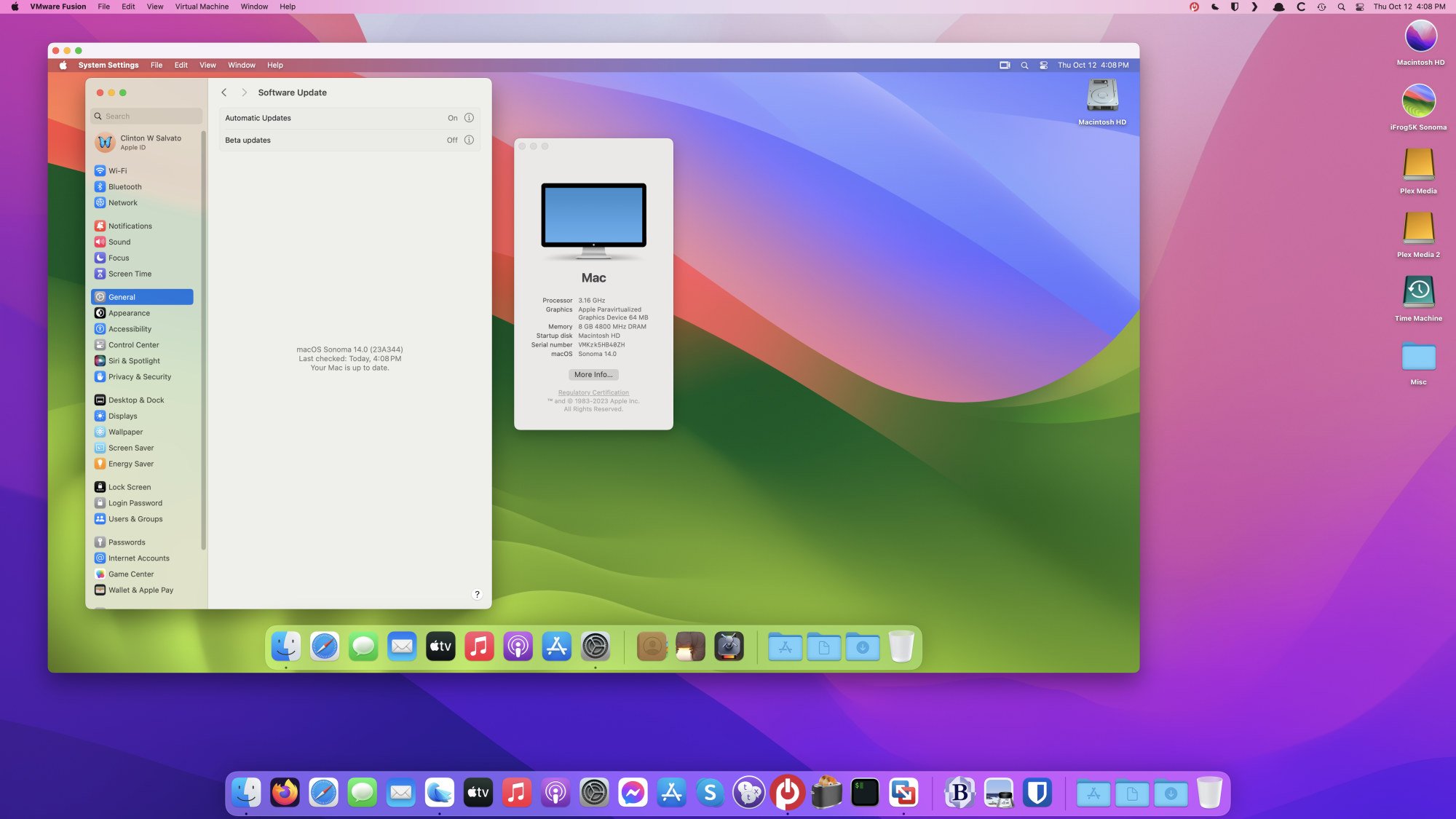Open Terminal in host Dock
Viewport: 1456px width, 819px height.
[865, 793]
